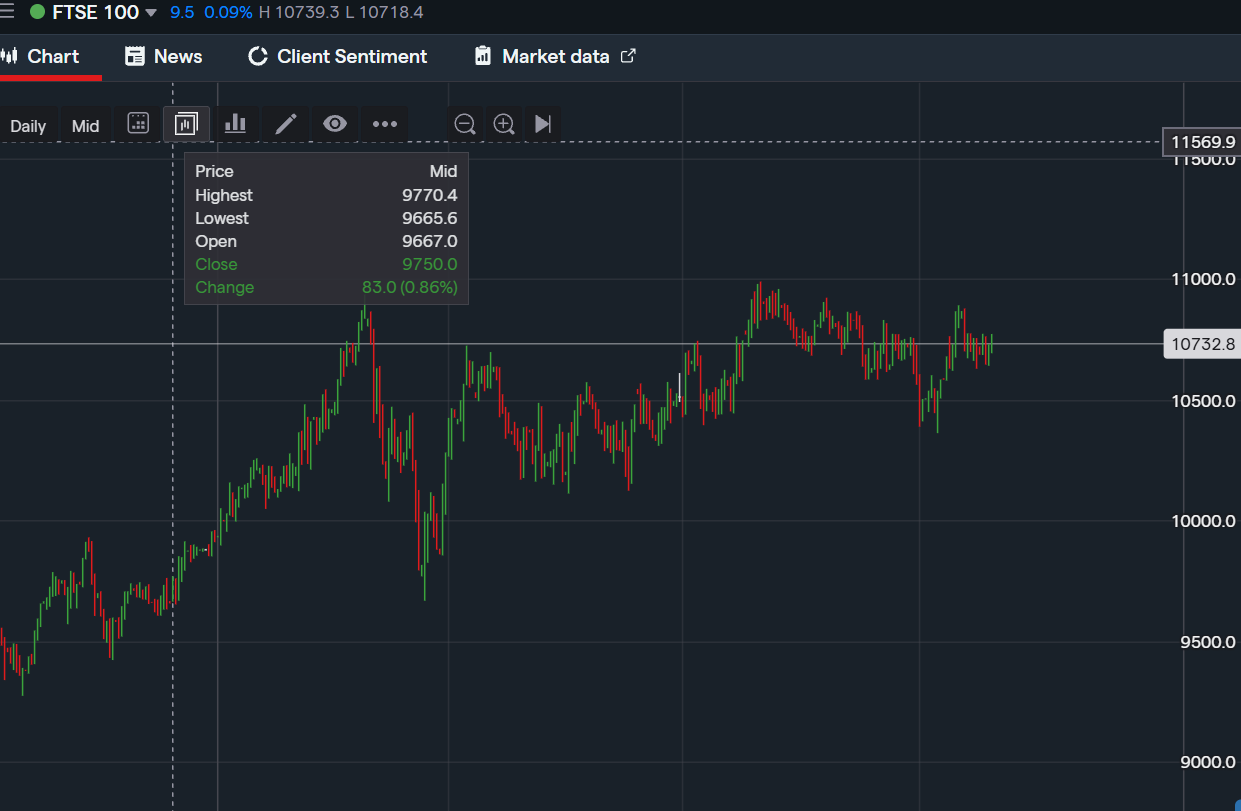1241x811 pixels.
Task: Click the green market status dot
Action: tap(37, 13)
